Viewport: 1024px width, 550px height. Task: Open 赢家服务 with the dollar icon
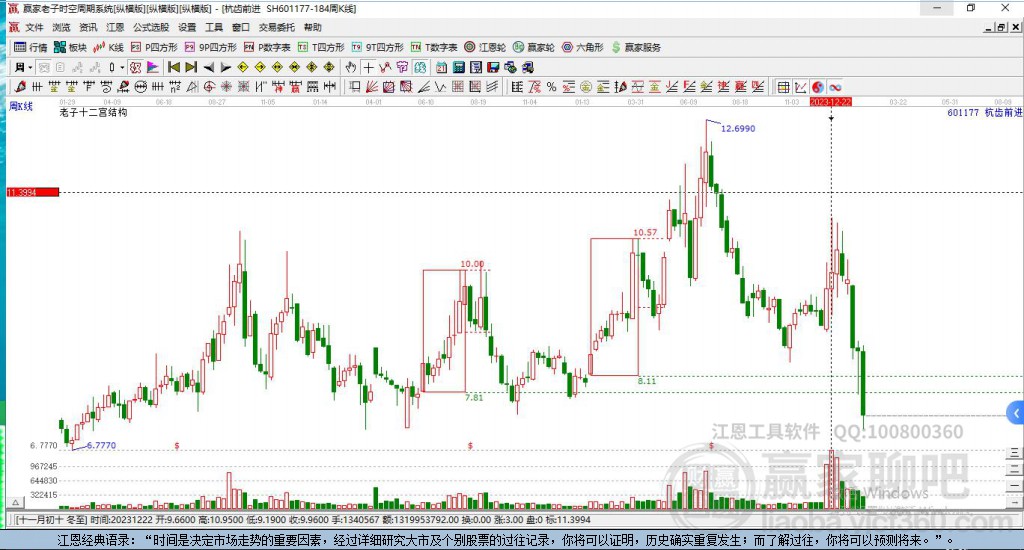coord(636,47)
